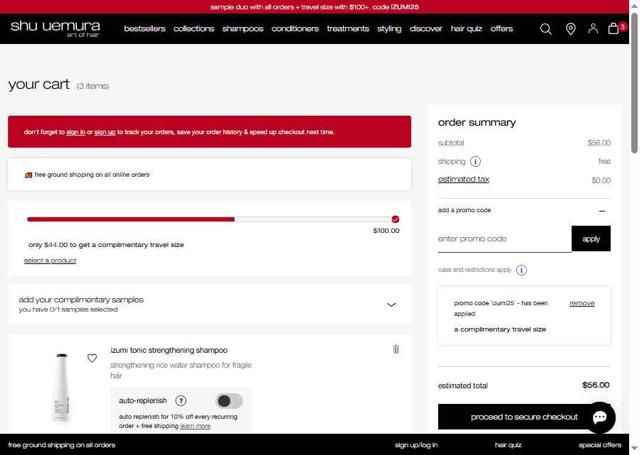The height and width of the screenshot is (455, 640).
Task: Focus the enter promo code field
Action: pyautogui.click(x=504, y=239)
